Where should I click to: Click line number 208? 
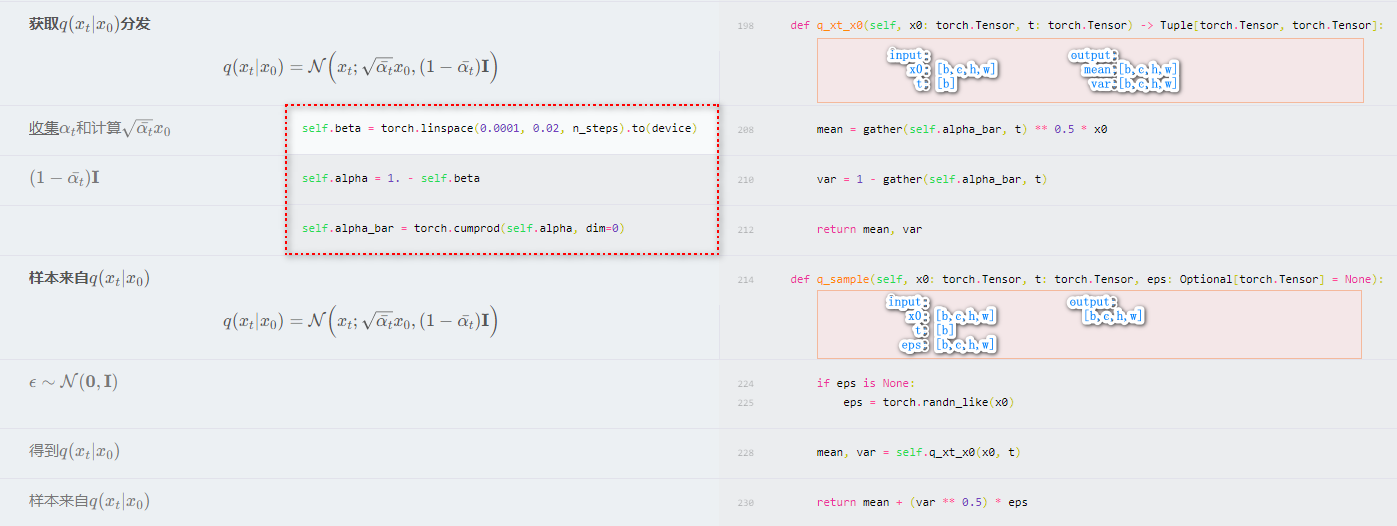coord(745,130)
